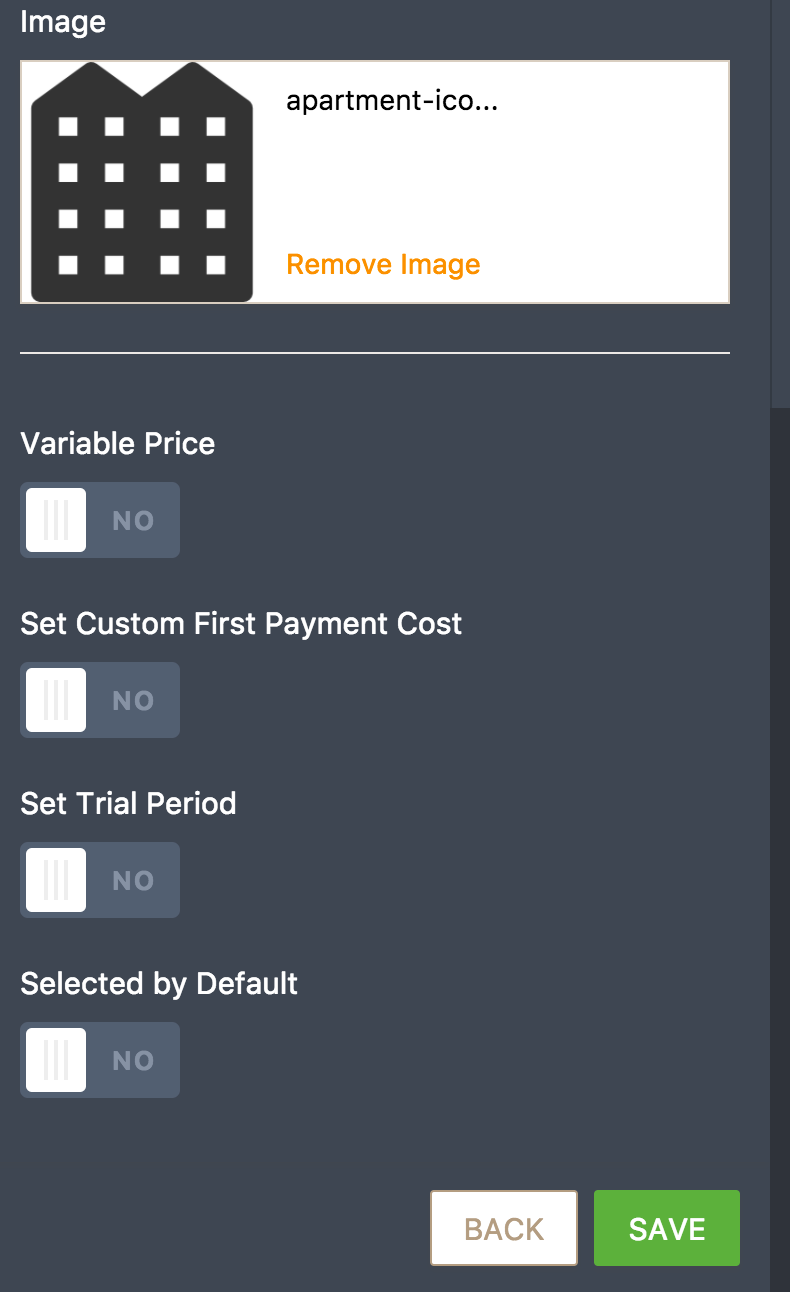
Task: Turn on the Selected by Default switch
Action: 100,1060
